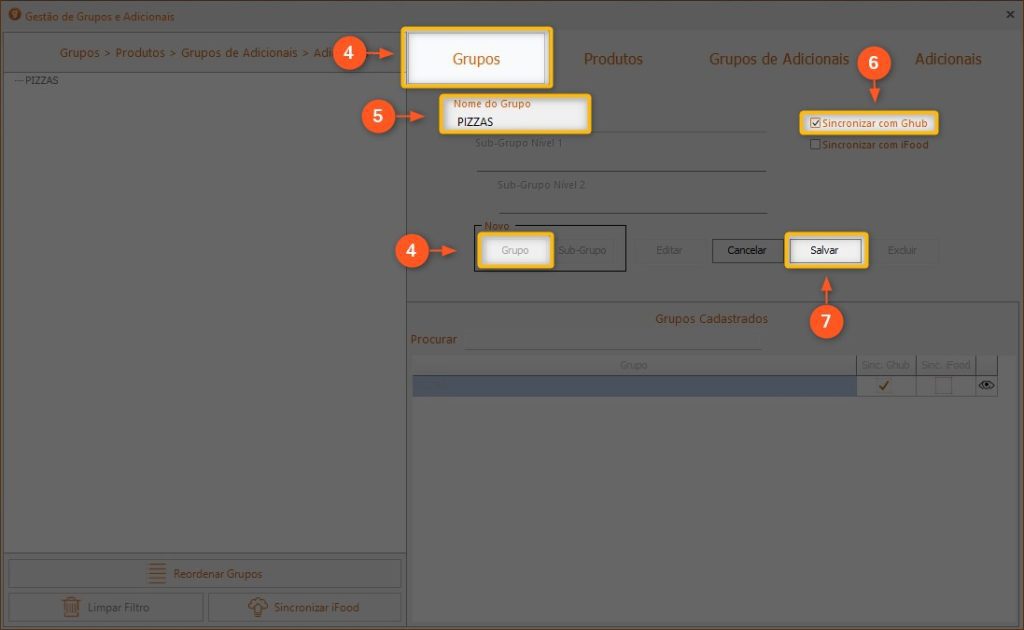Open the Grupos de Adicionais tab

pos(778,59)
